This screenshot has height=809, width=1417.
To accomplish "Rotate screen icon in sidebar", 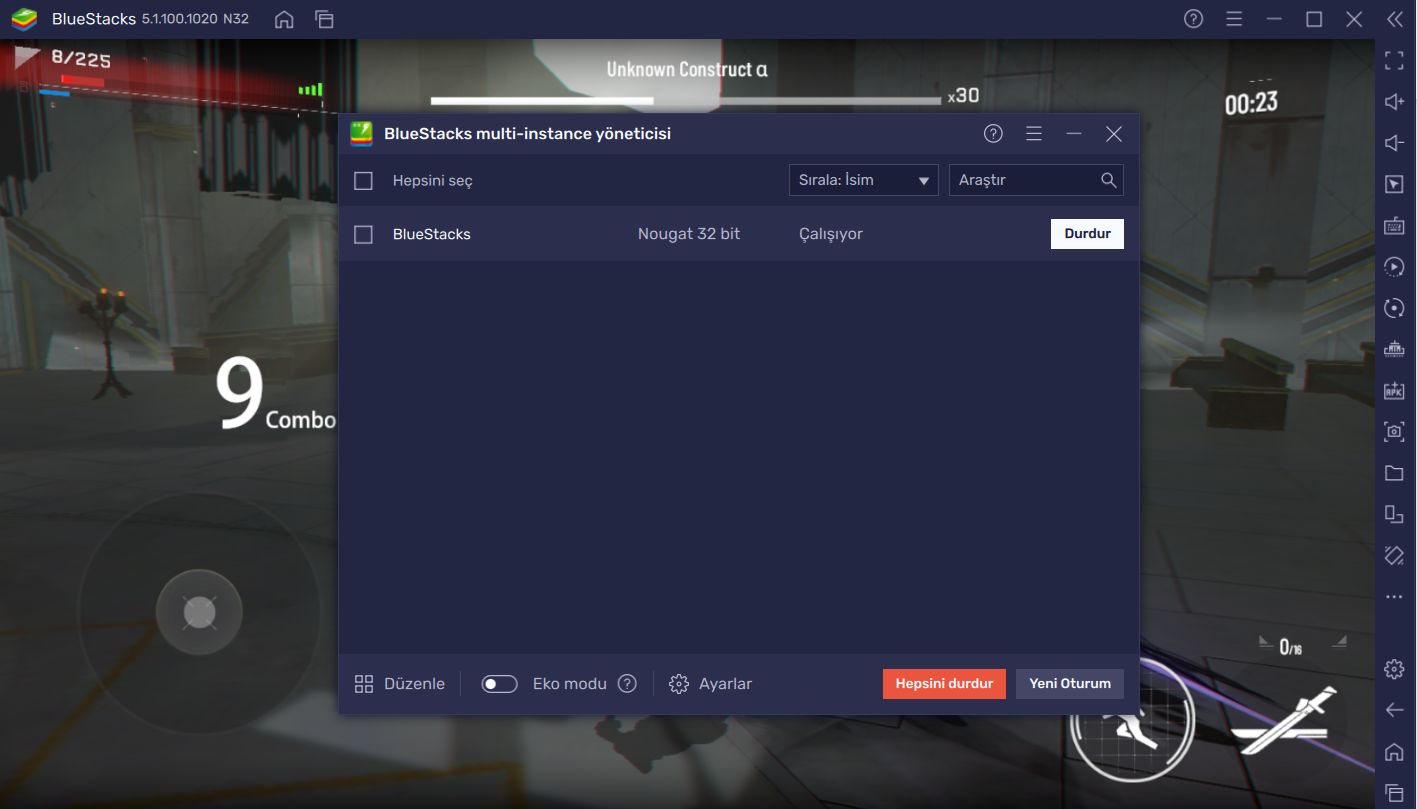I will click(x=1394, y=514).
